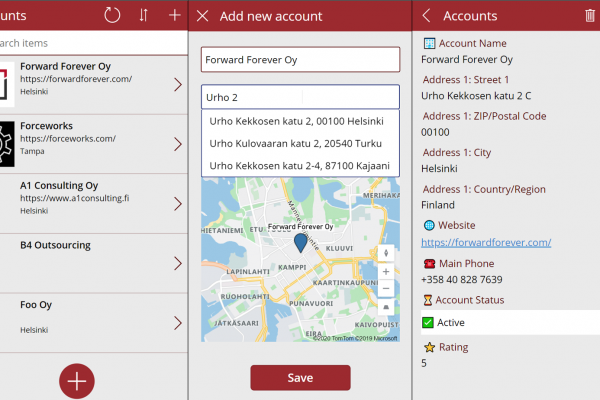Open Foo Oy chevron arrow
This screenshot has width=600, height=400.
pos(178,323)
